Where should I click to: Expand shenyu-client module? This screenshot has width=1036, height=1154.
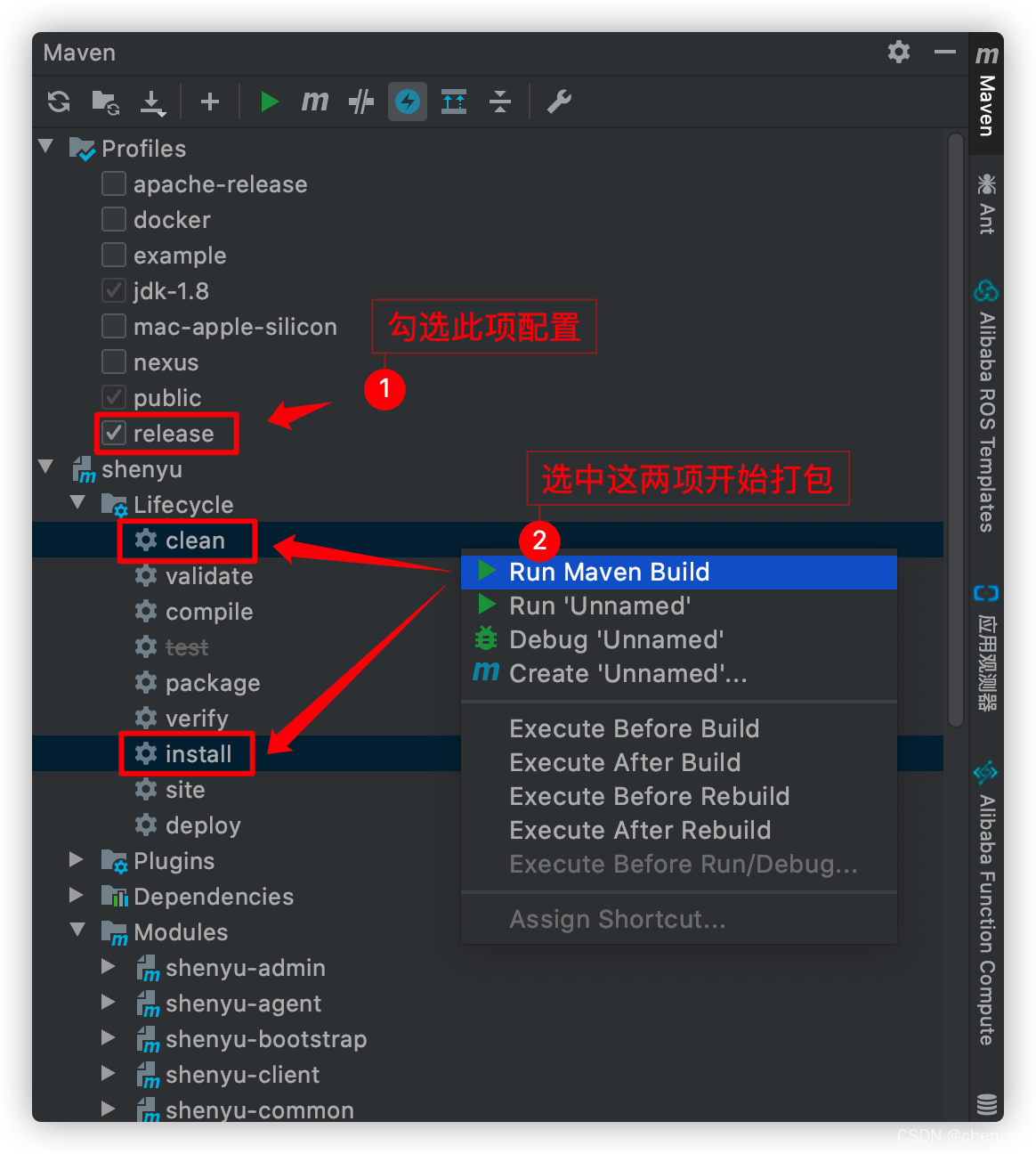coord(109,1073)
